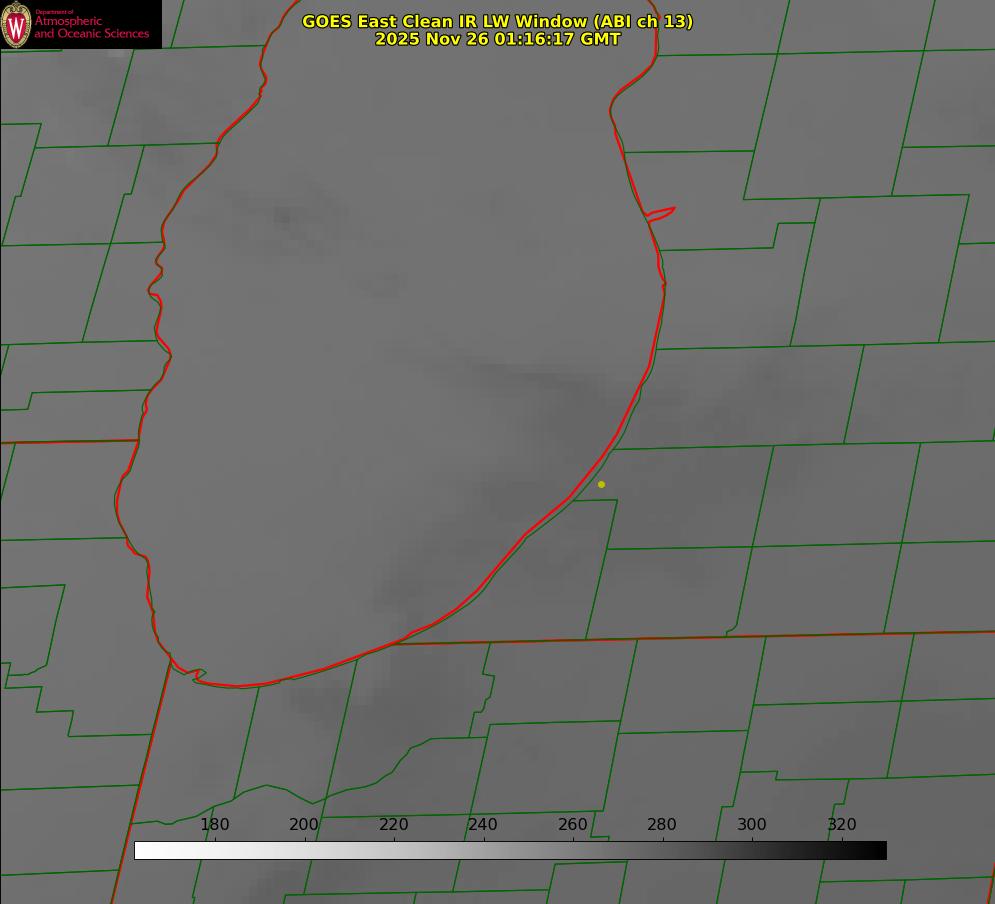The width and height of the screenshot is (995, 904).
Task: Click the grayscale temperature colorbar
Action: [510, 850]
